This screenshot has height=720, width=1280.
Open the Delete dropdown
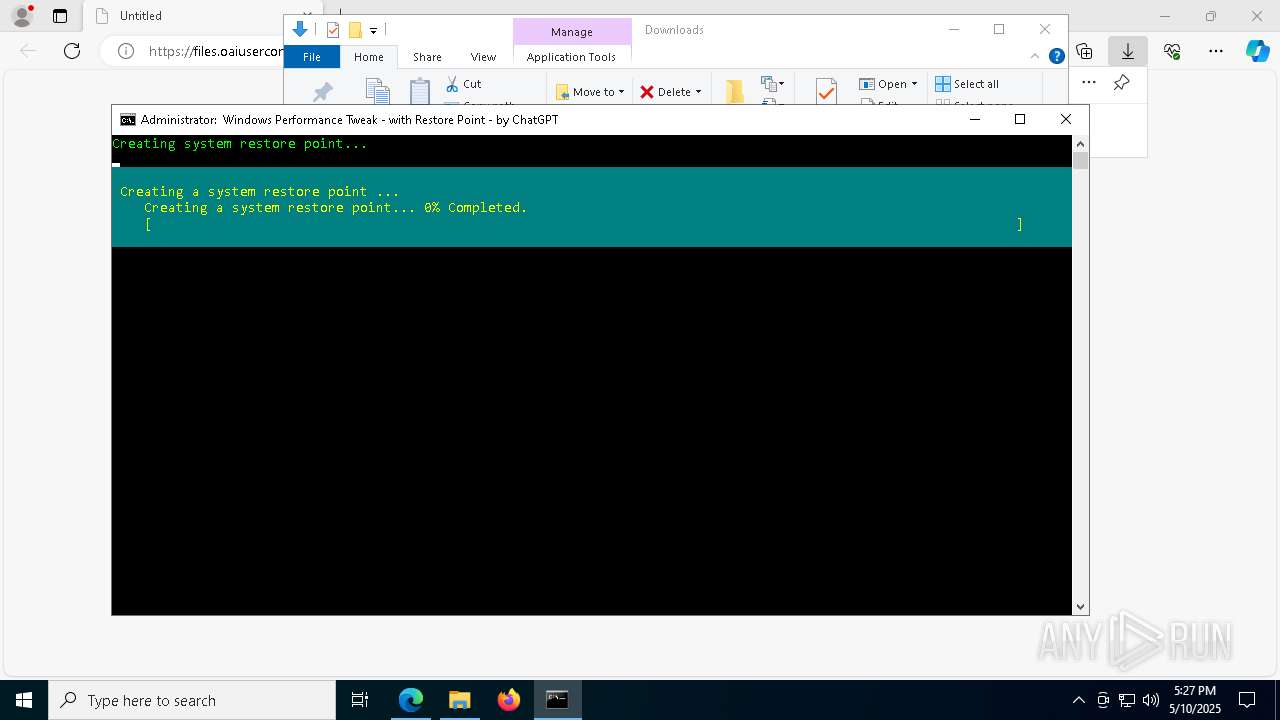(671, 92)
